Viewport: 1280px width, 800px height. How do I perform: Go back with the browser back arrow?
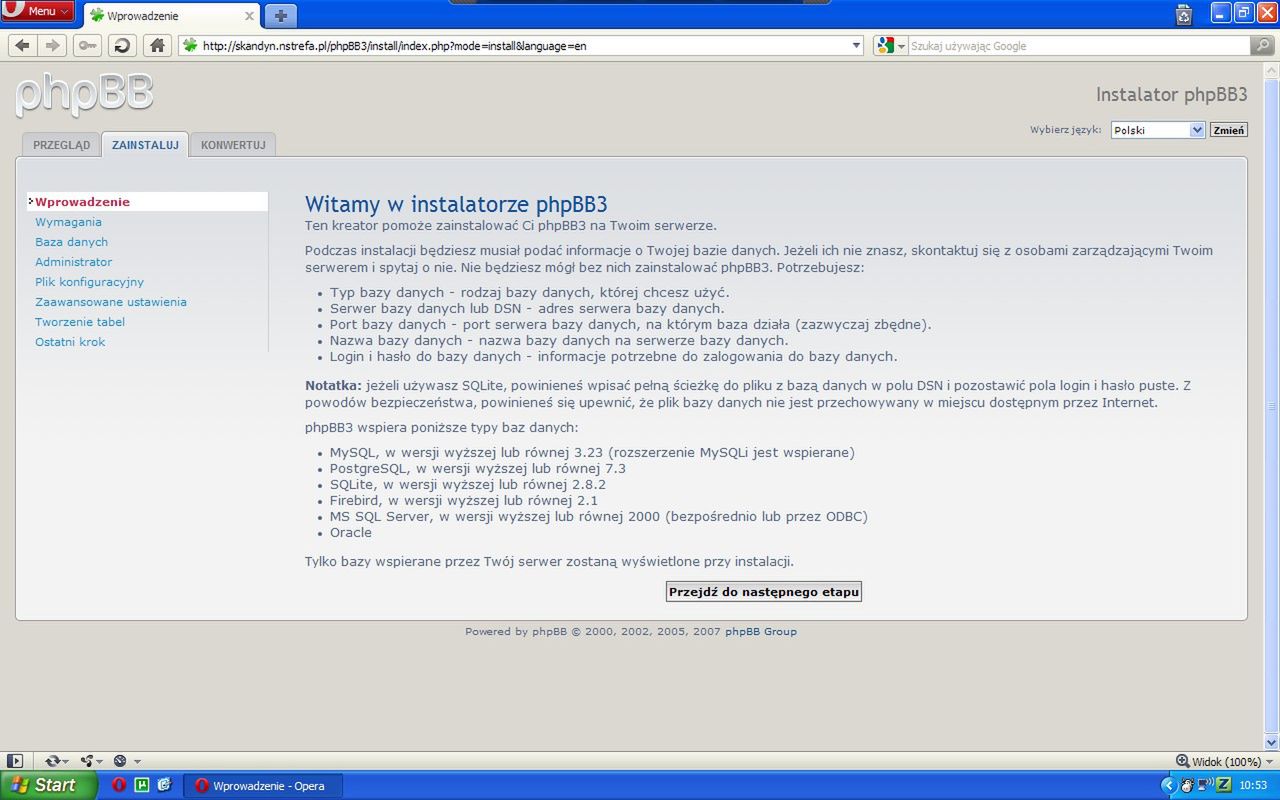pos(22,45)
